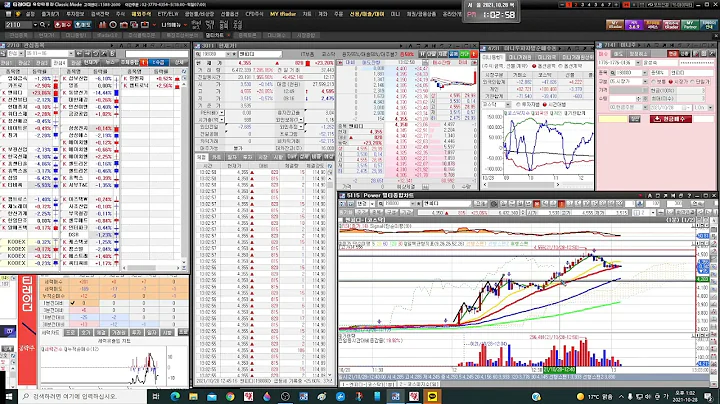
Task: Open the 관심 group dropdown in 관심종목 window
Action: pyautogui.click(x=21, y=54)
